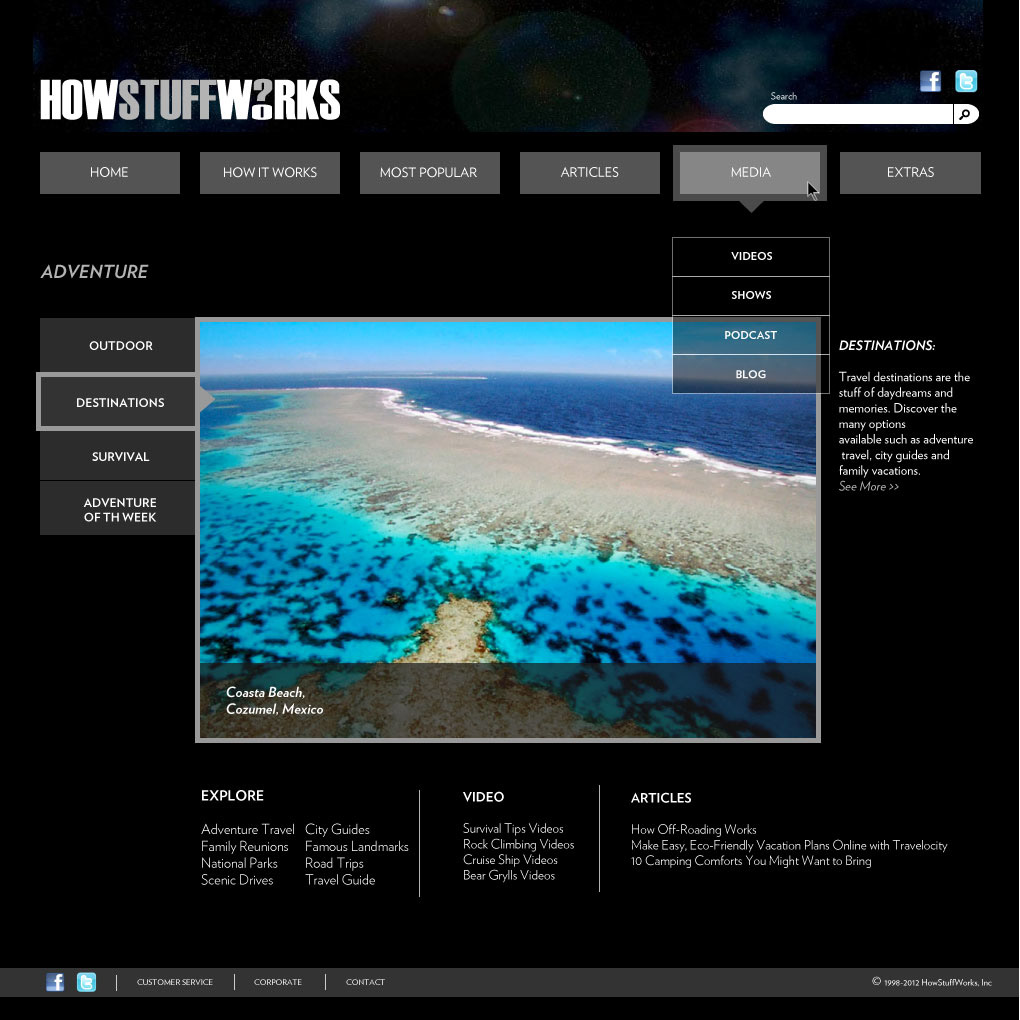The height and width of the screenshot is (1020, 1020).
Task: Click the EXPLORE column heading
Action: (x=232, y=796)
